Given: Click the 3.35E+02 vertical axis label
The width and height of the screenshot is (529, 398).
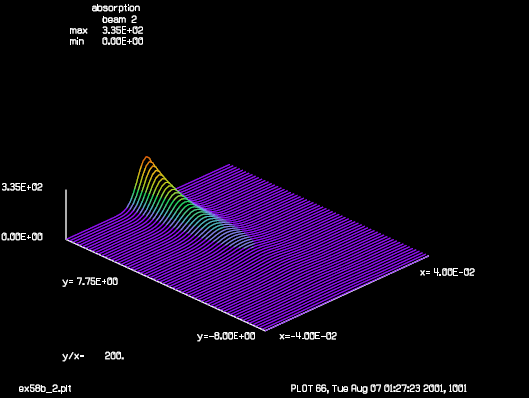Looking at the screenshot, I should 22,187.
